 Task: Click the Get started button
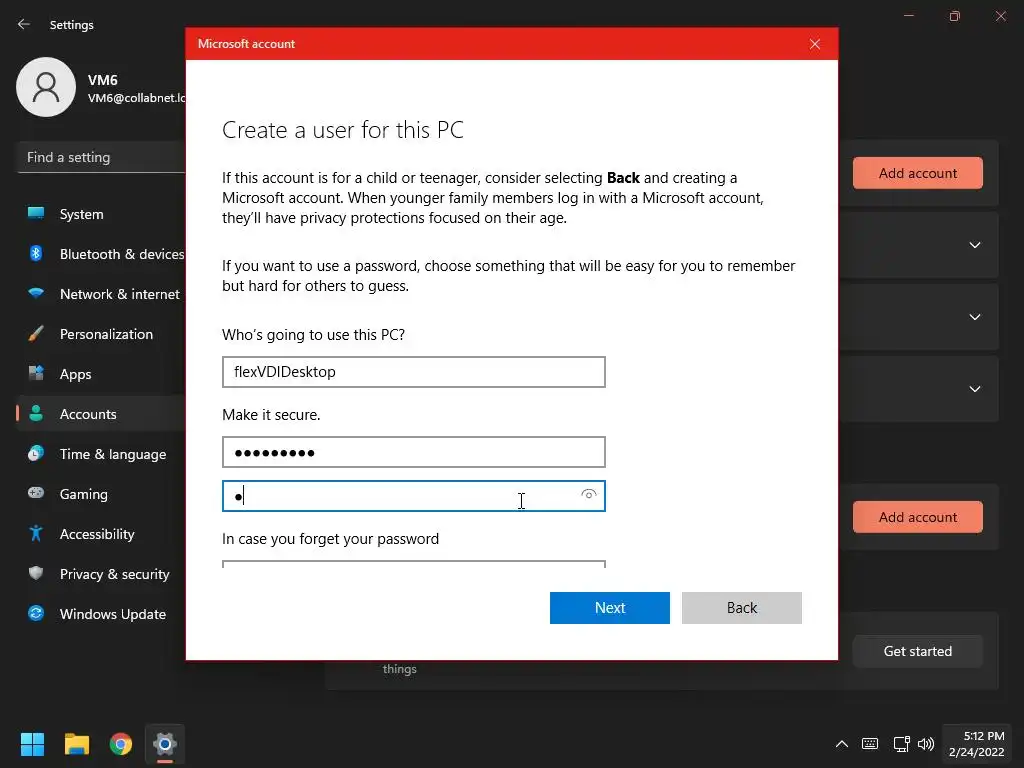(x=917, y=651)
